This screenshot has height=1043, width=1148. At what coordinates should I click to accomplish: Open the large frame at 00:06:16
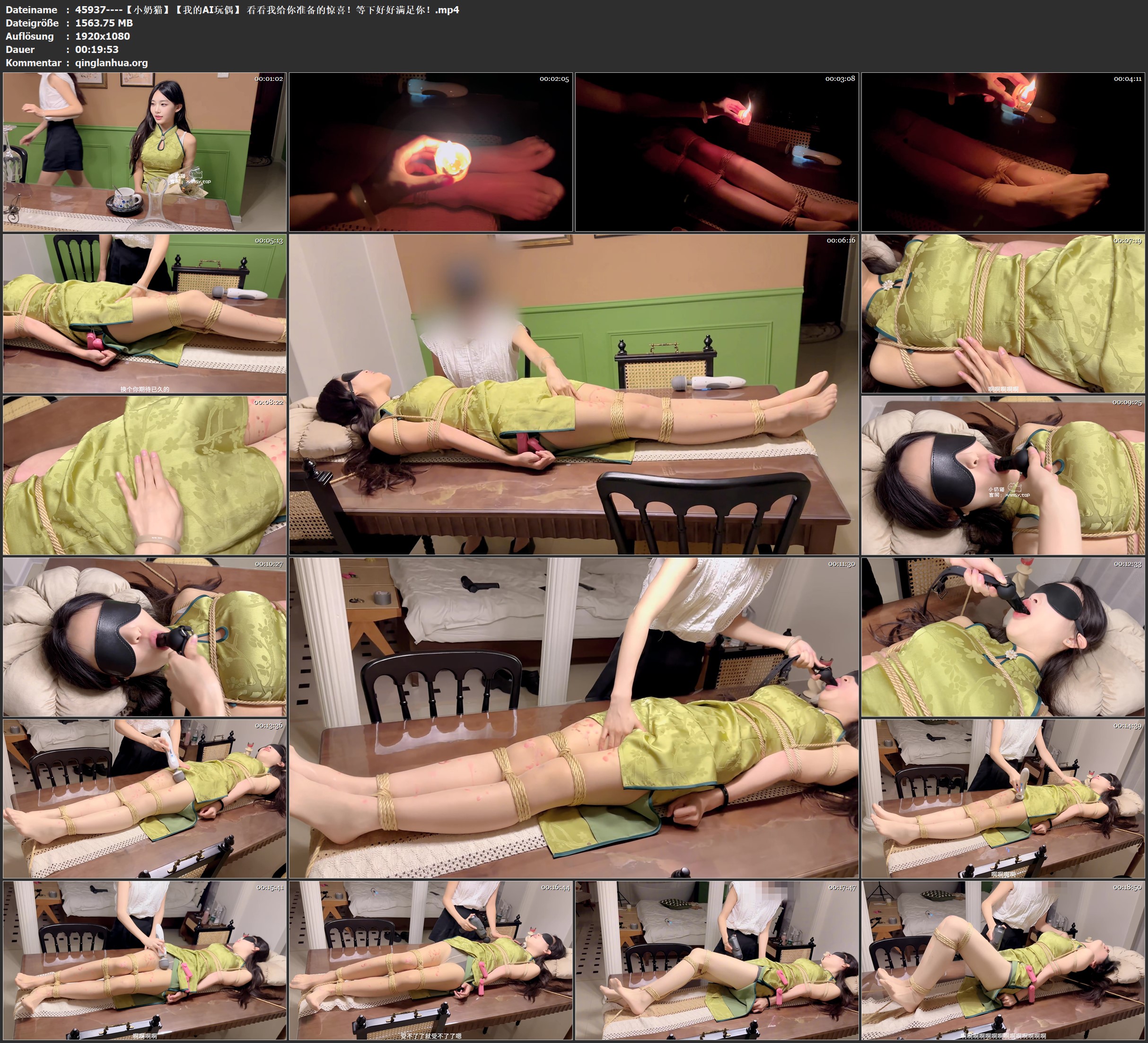point(573,394)
